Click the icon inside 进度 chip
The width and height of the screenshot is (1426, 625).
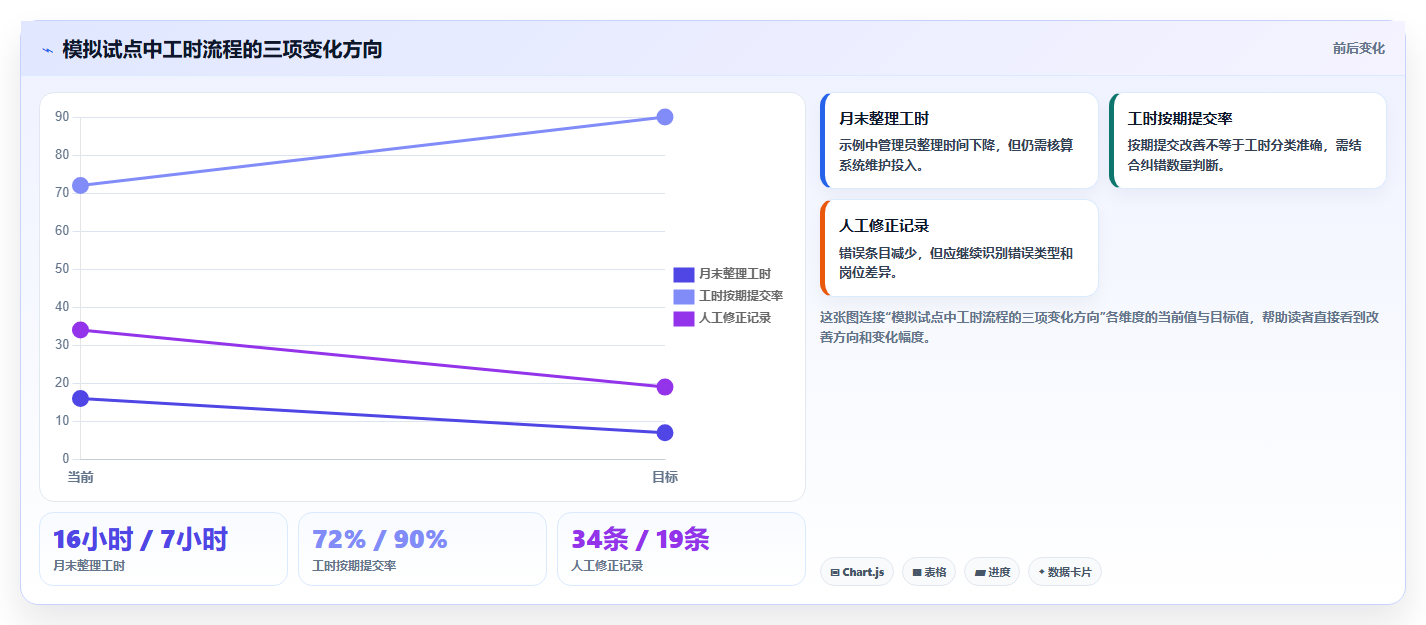pyautogui.click(x=979, y=573)
